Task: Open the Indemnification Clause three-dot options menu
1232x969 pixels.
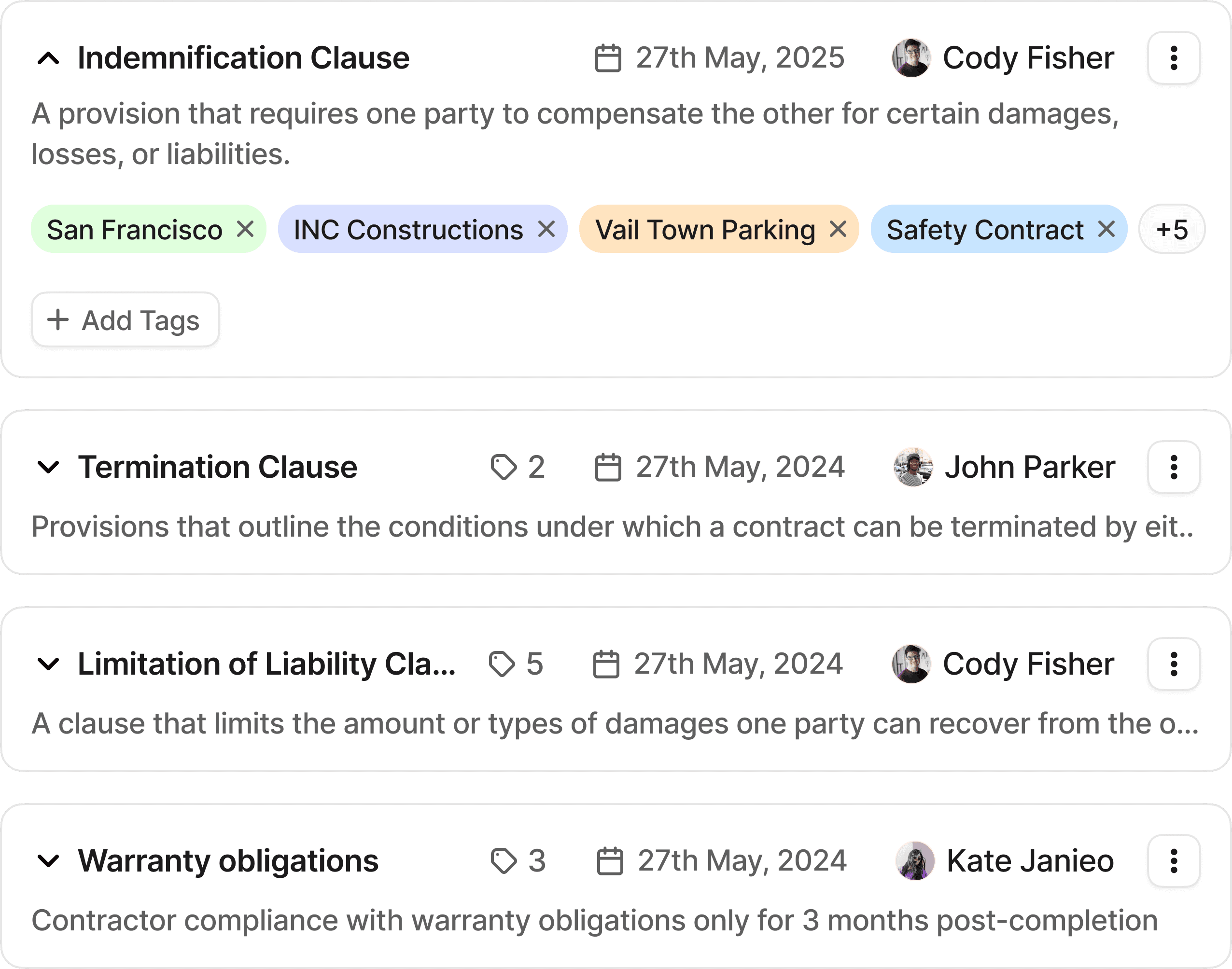Action: coord(1174,58)
